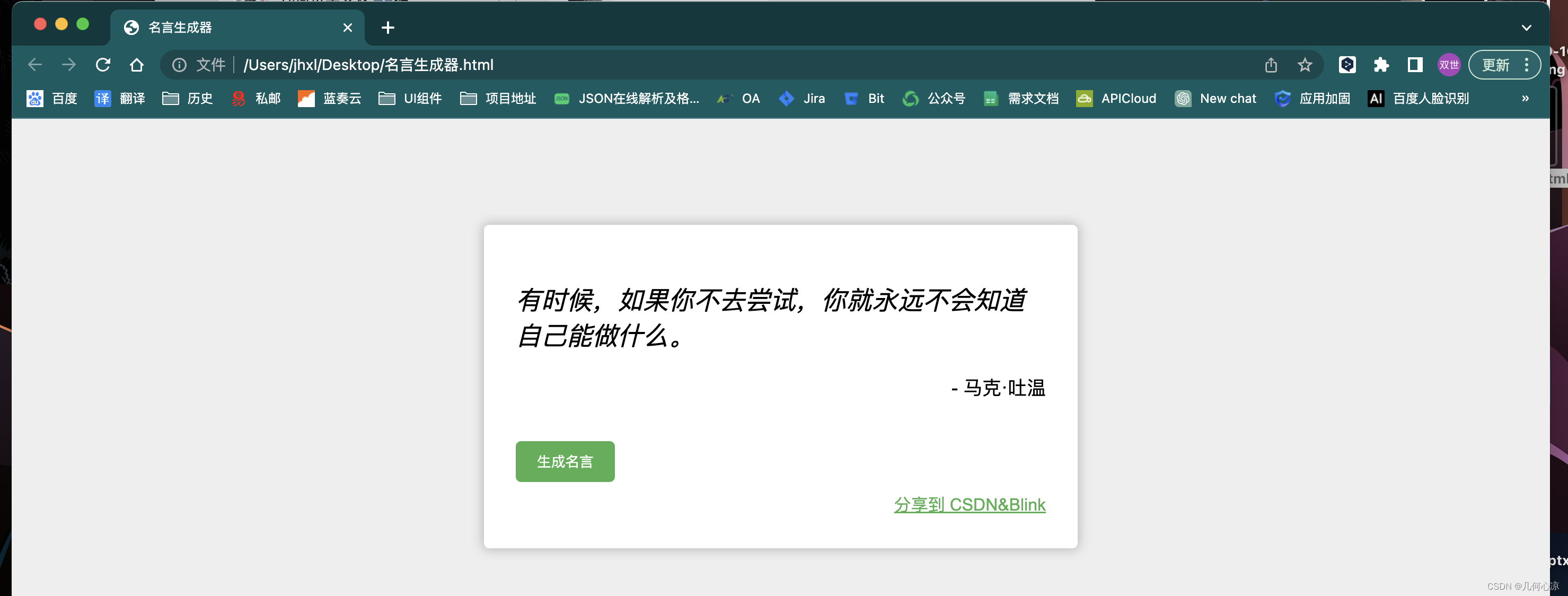Go forward with the forward arrow

click(69, 65)
